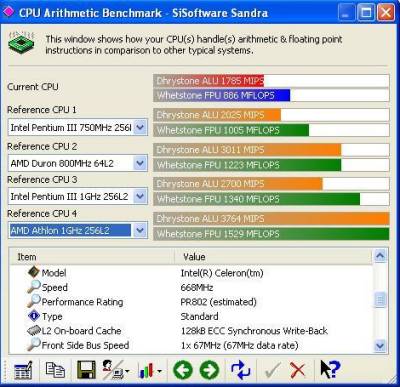Open the user and computer options icon
Viewport: 400px width, 387px height.
click(x=113, y=370)
